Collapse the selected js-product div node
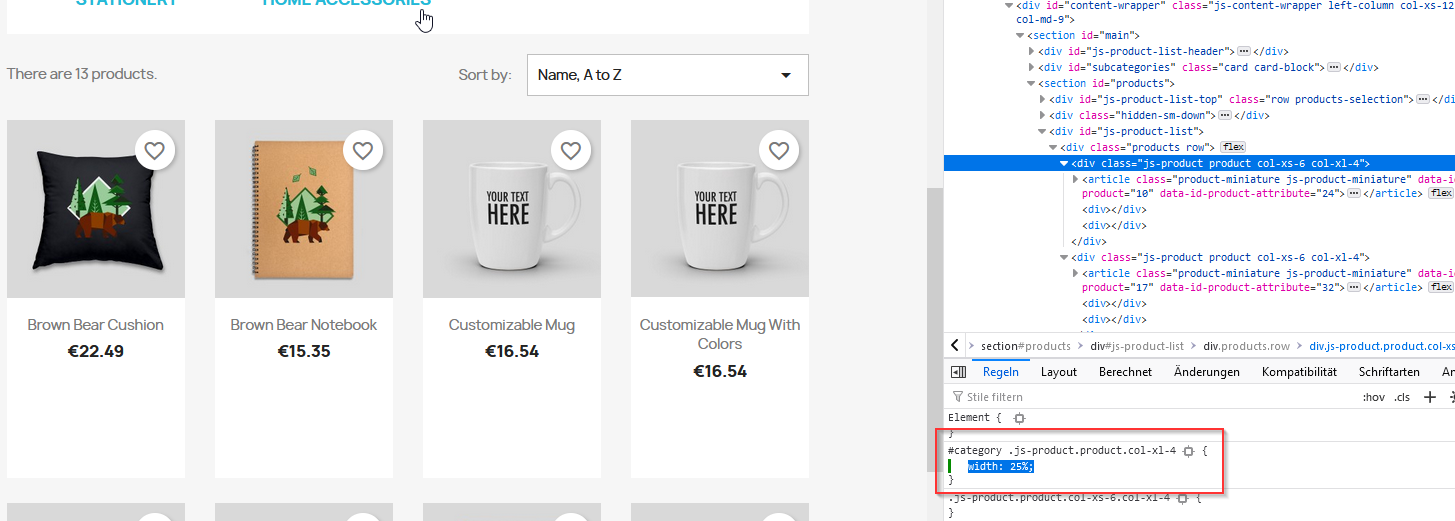 1064,163
